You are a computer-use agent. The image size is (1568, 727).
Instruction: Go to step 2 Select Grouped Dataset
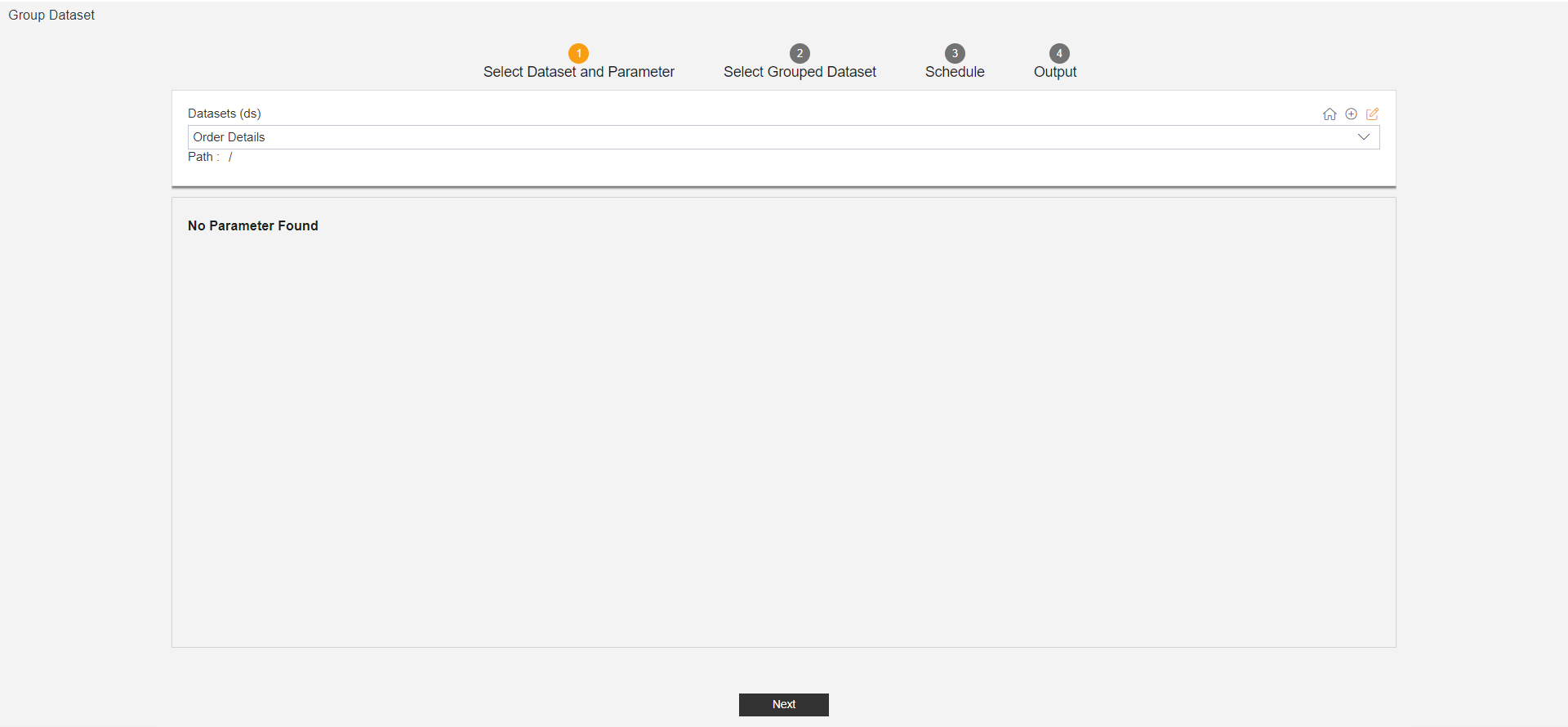[800, 62]
